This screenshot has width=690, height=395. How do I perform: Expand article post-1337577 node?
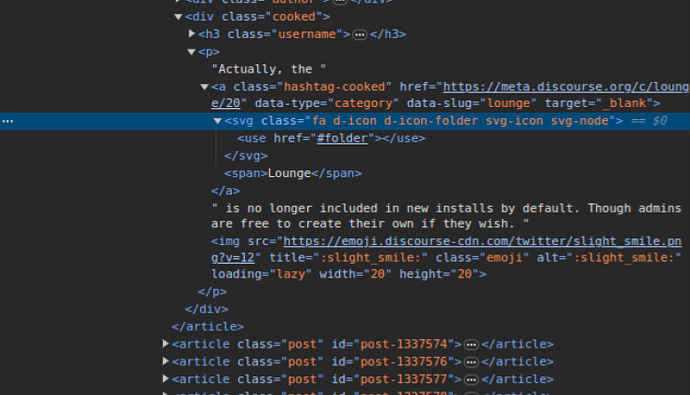coord(165,379)
